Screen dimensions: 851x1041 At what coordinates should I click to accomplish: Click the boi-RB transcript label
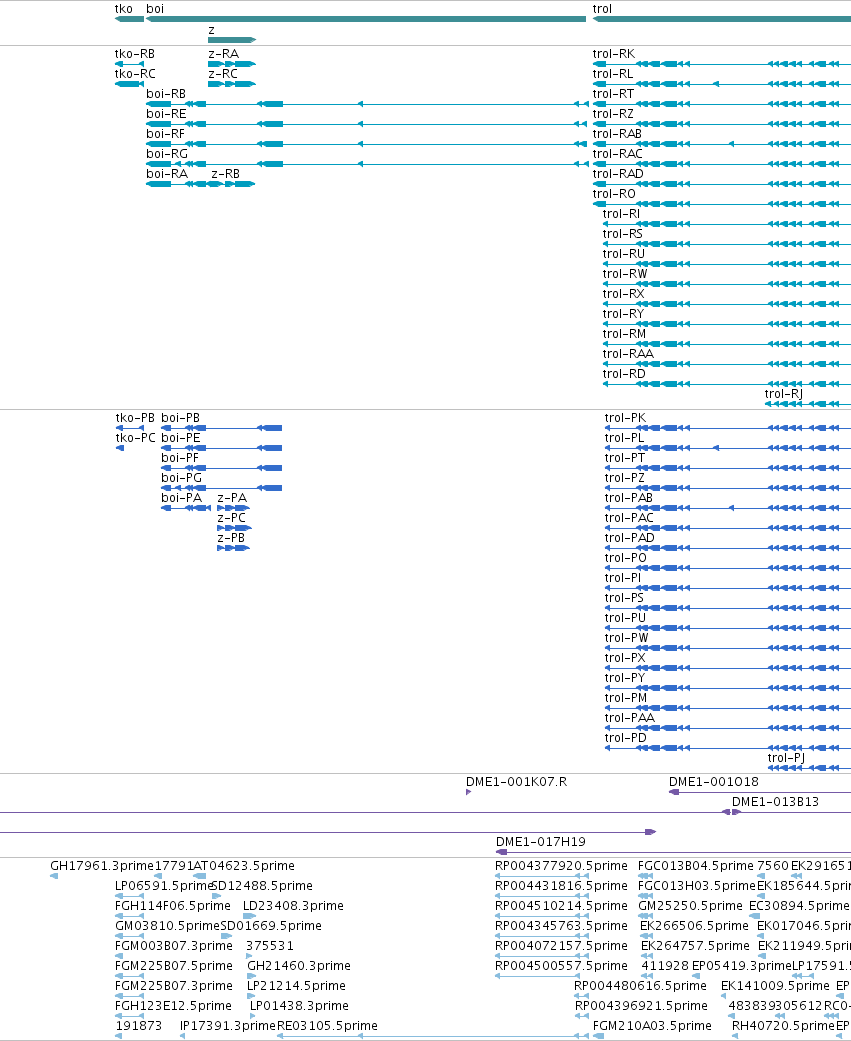[x=166, y=94]
